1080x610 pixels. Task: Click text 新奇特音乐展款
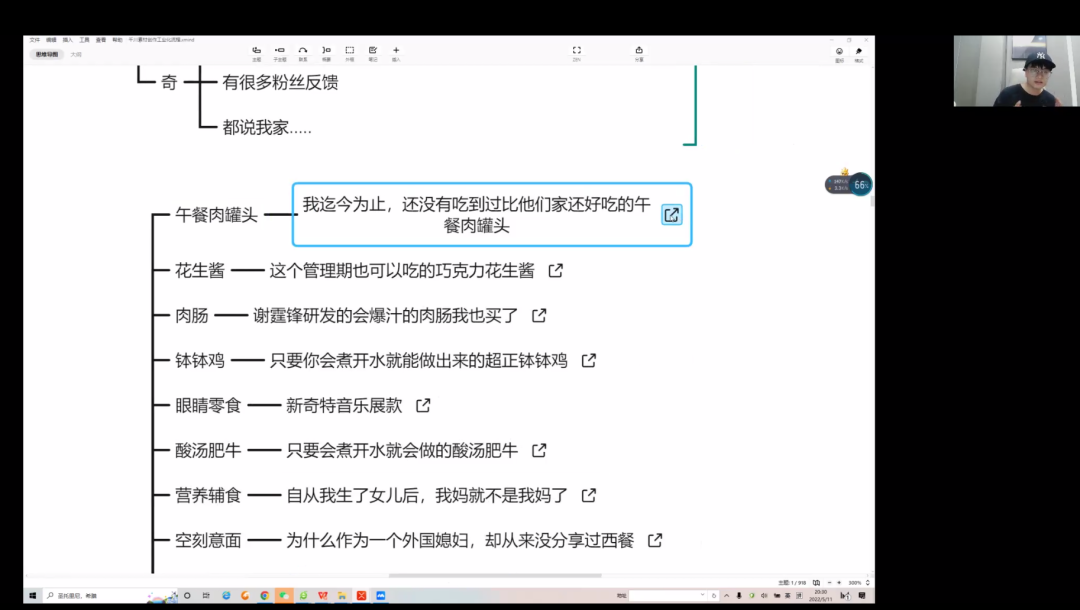click(x=344, y=406)
